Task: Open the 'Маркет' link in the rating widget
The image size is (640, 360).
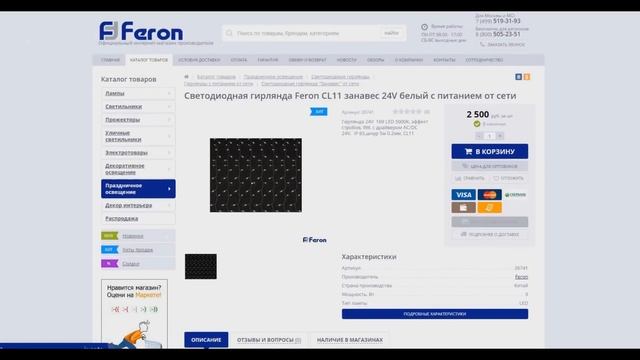Action: coord(148,295)
